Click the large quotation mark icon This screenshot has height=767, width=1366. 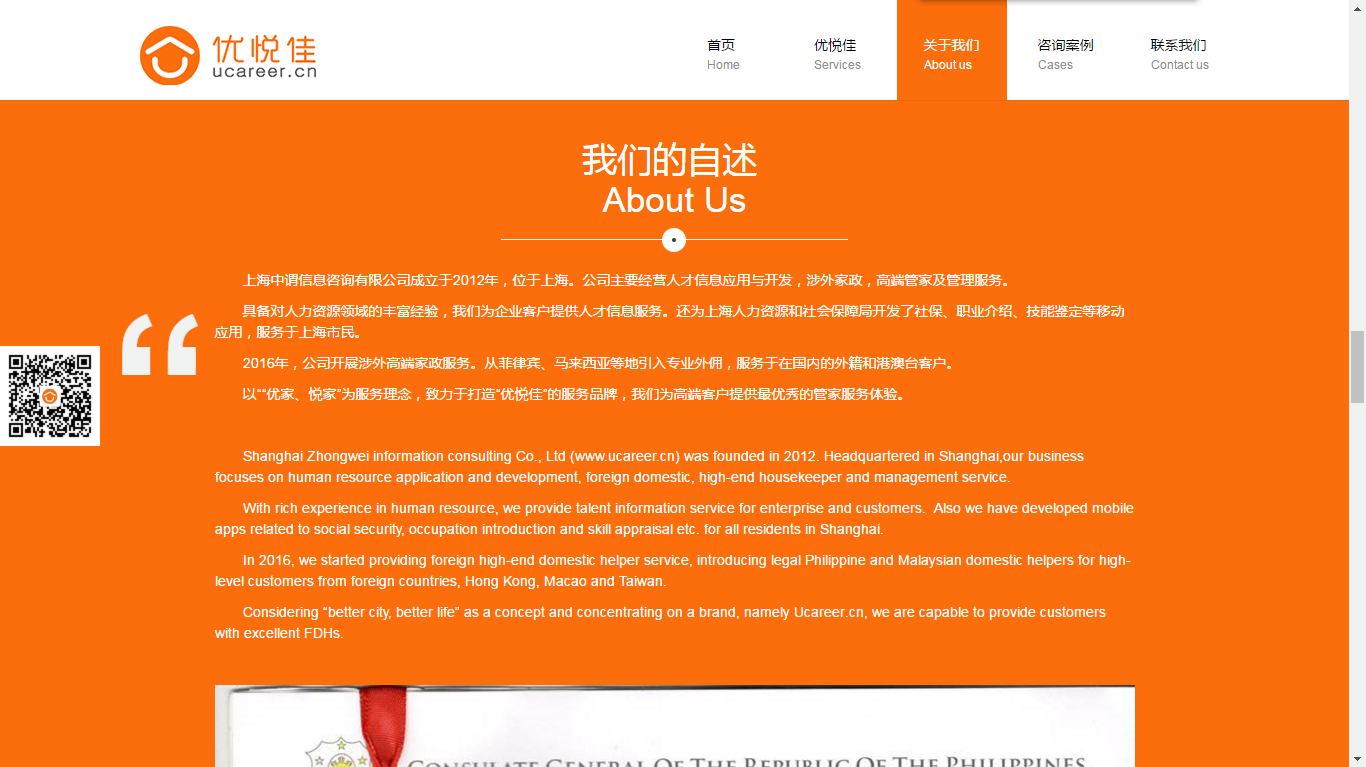[x=160, y=344]
